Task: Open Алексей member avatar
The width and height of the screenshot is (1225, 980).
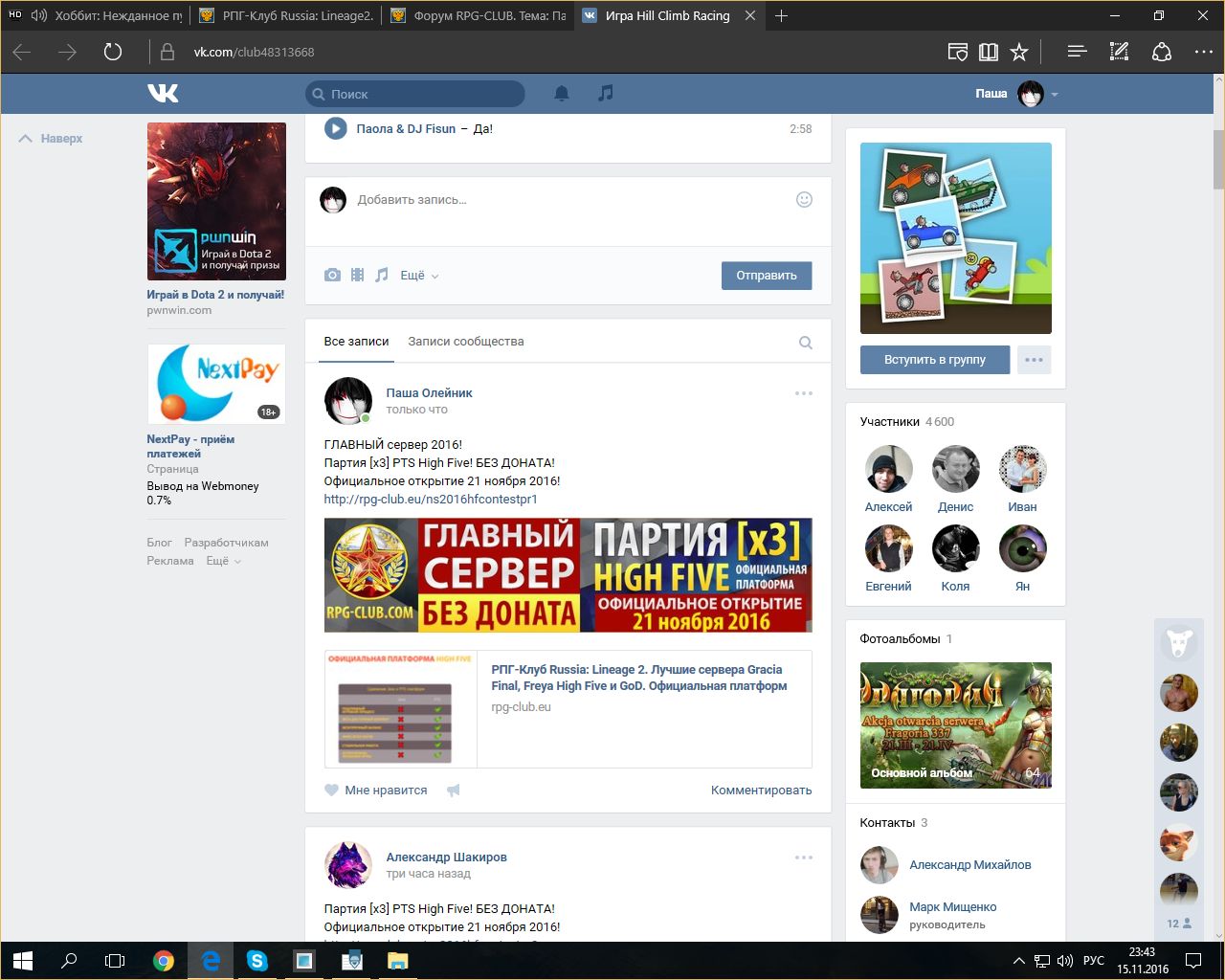Action: (x=888, y=469)
